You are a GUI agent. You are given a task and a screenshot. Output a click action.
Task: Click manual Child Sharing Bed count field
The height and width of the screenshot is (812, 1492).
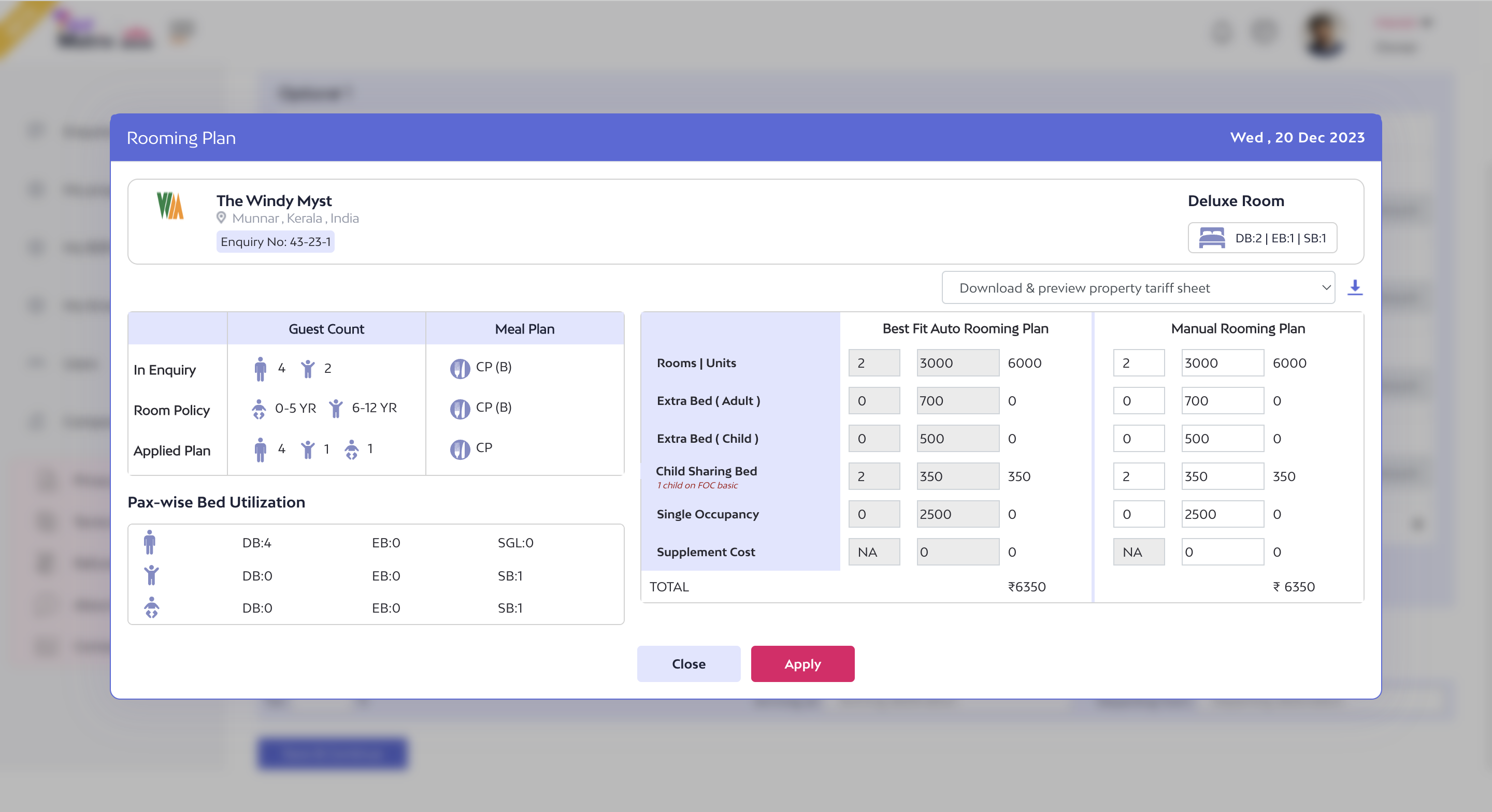point(1138,476)
